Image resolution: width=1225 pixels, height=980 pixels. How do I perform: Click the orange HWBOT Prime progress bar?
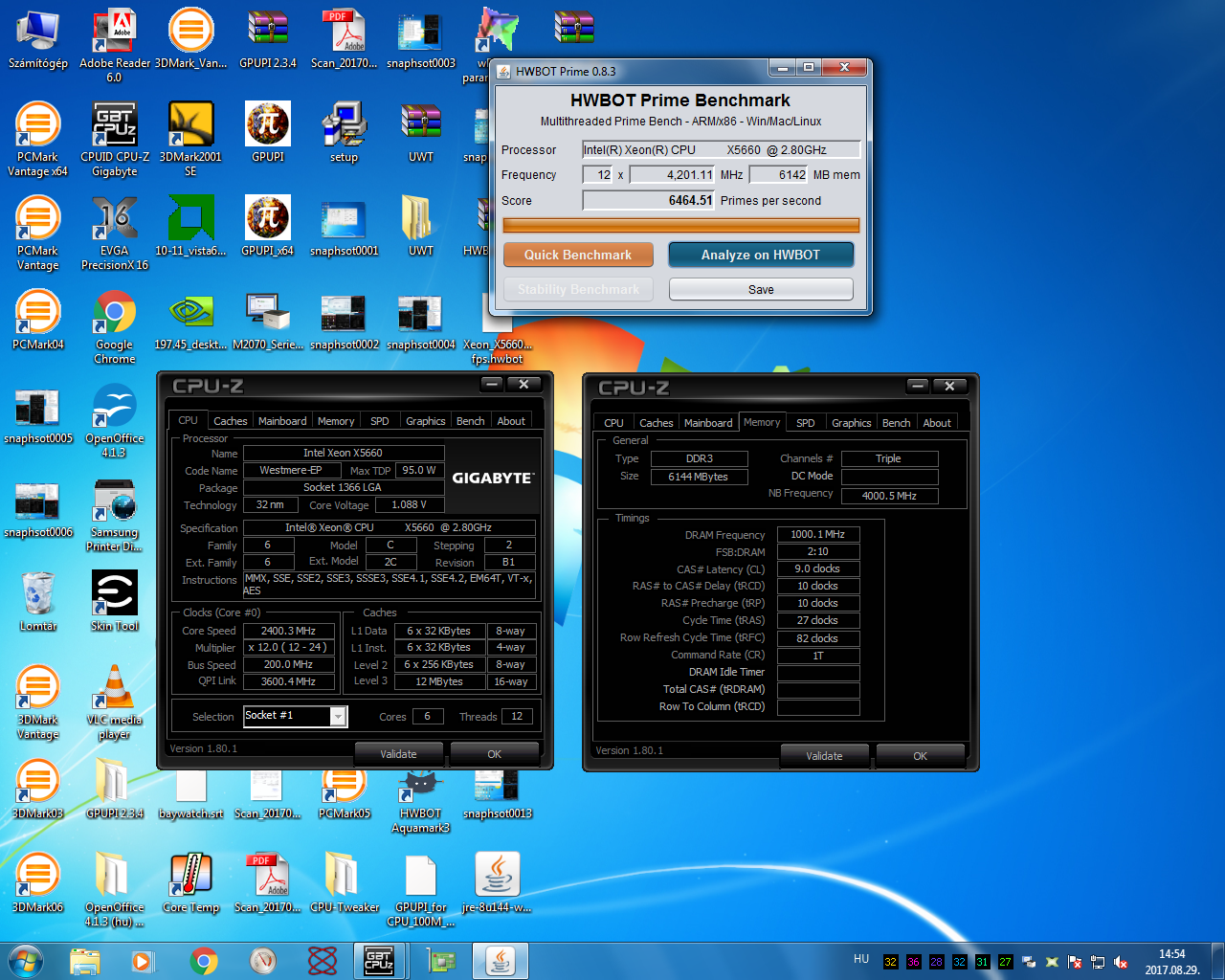(681, 225)
